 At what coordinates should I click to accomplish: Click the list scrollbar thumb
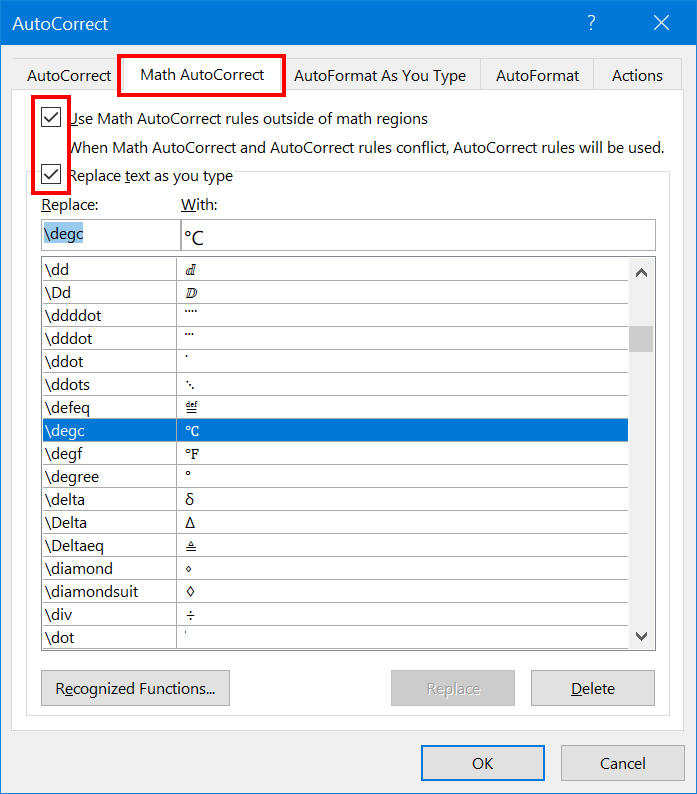[641, 339]
